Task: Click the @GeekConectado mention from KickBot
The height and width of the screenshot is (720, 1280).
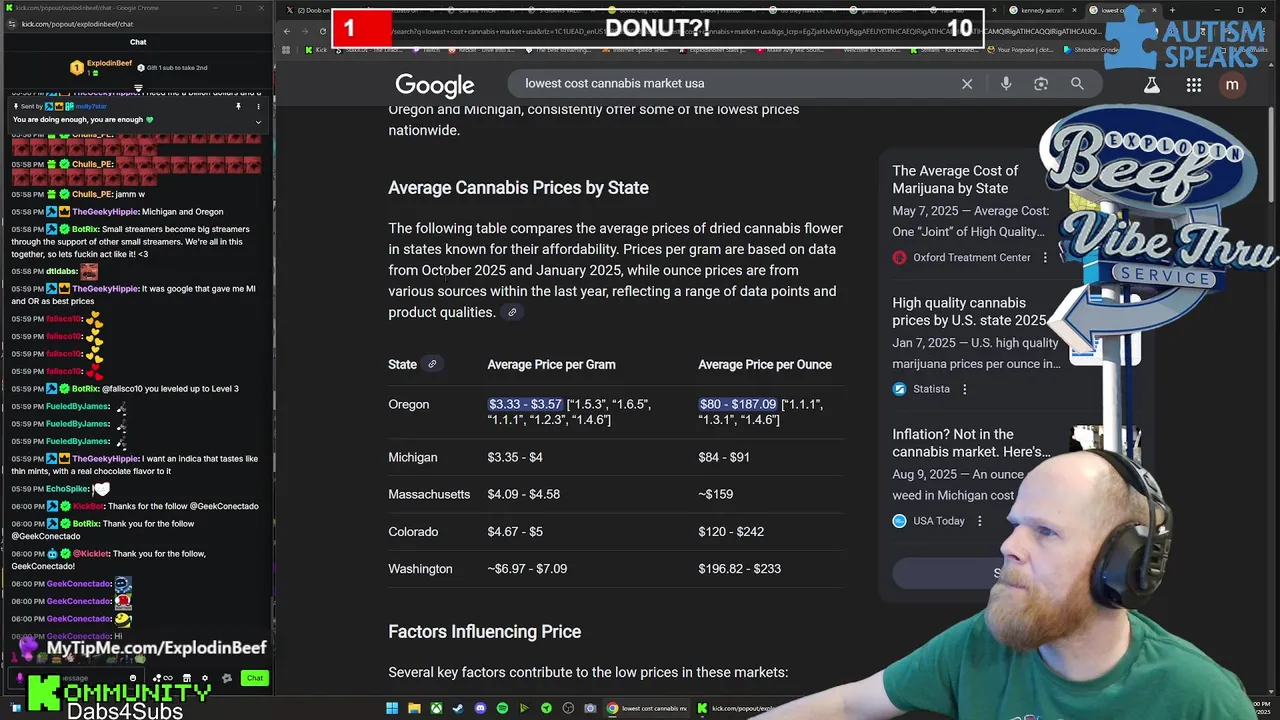Action: 224,506
